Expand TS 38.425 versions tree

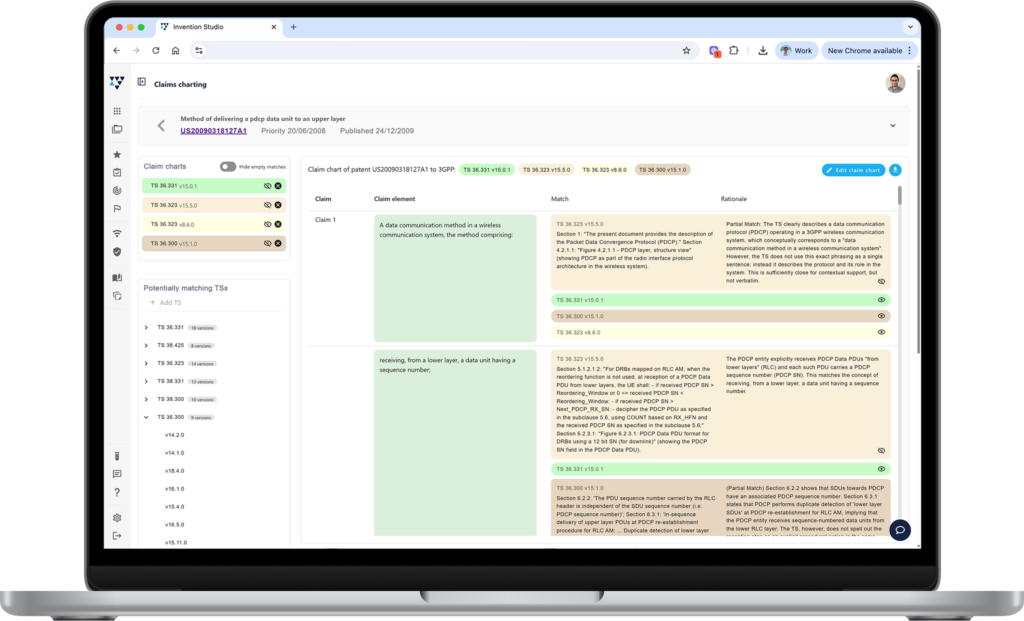click(x=146, y=345)
